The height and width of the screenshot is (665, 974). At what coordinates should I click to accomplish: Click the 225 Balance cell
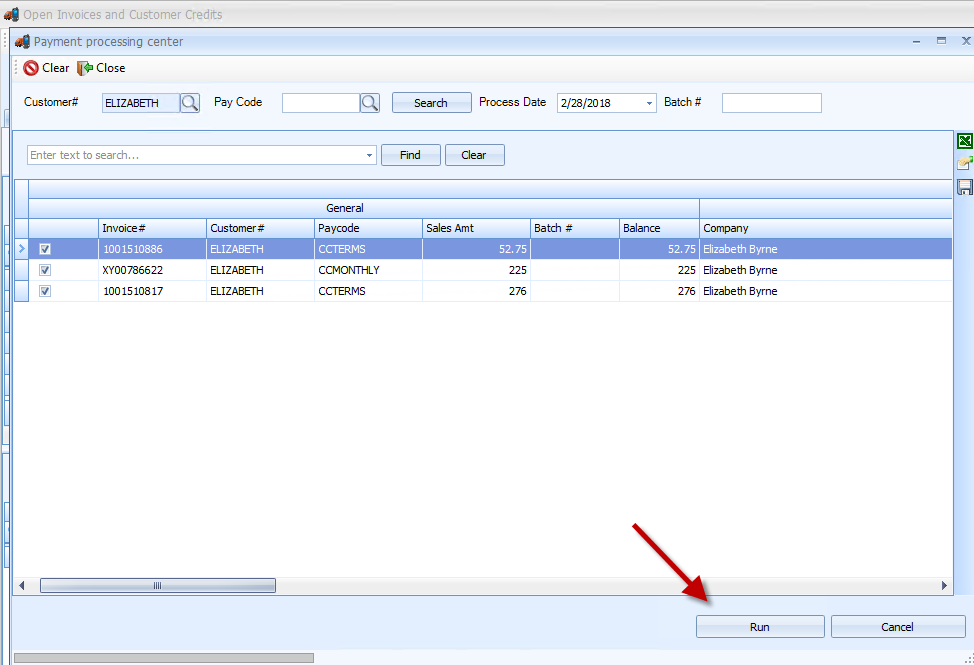(660, 270)
